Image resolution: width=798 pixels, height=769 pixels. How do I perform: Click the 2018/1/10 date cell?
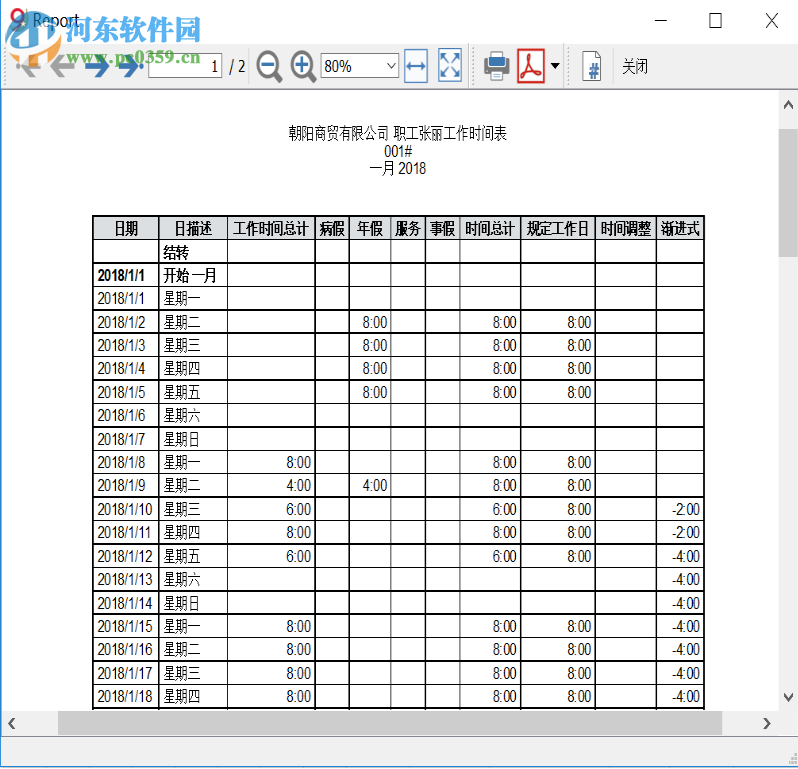(125, 509)
